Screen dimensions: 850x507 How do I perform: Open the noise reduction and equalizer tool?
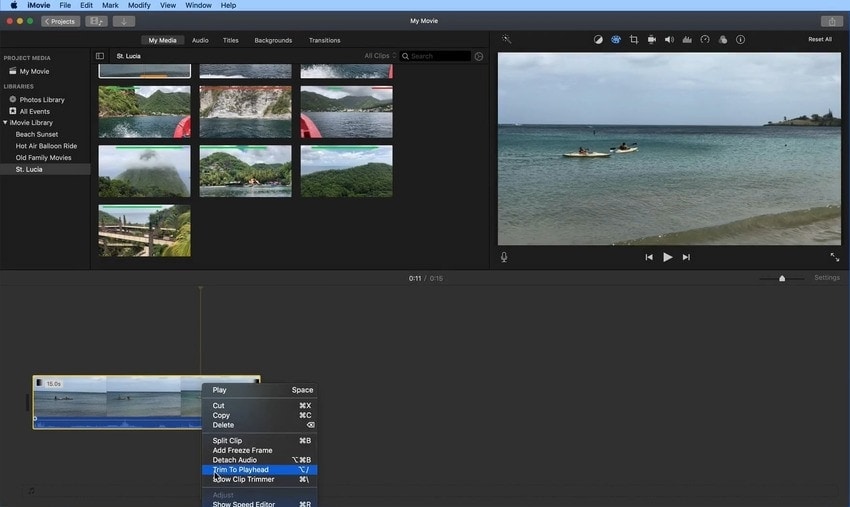pos(687,40)
